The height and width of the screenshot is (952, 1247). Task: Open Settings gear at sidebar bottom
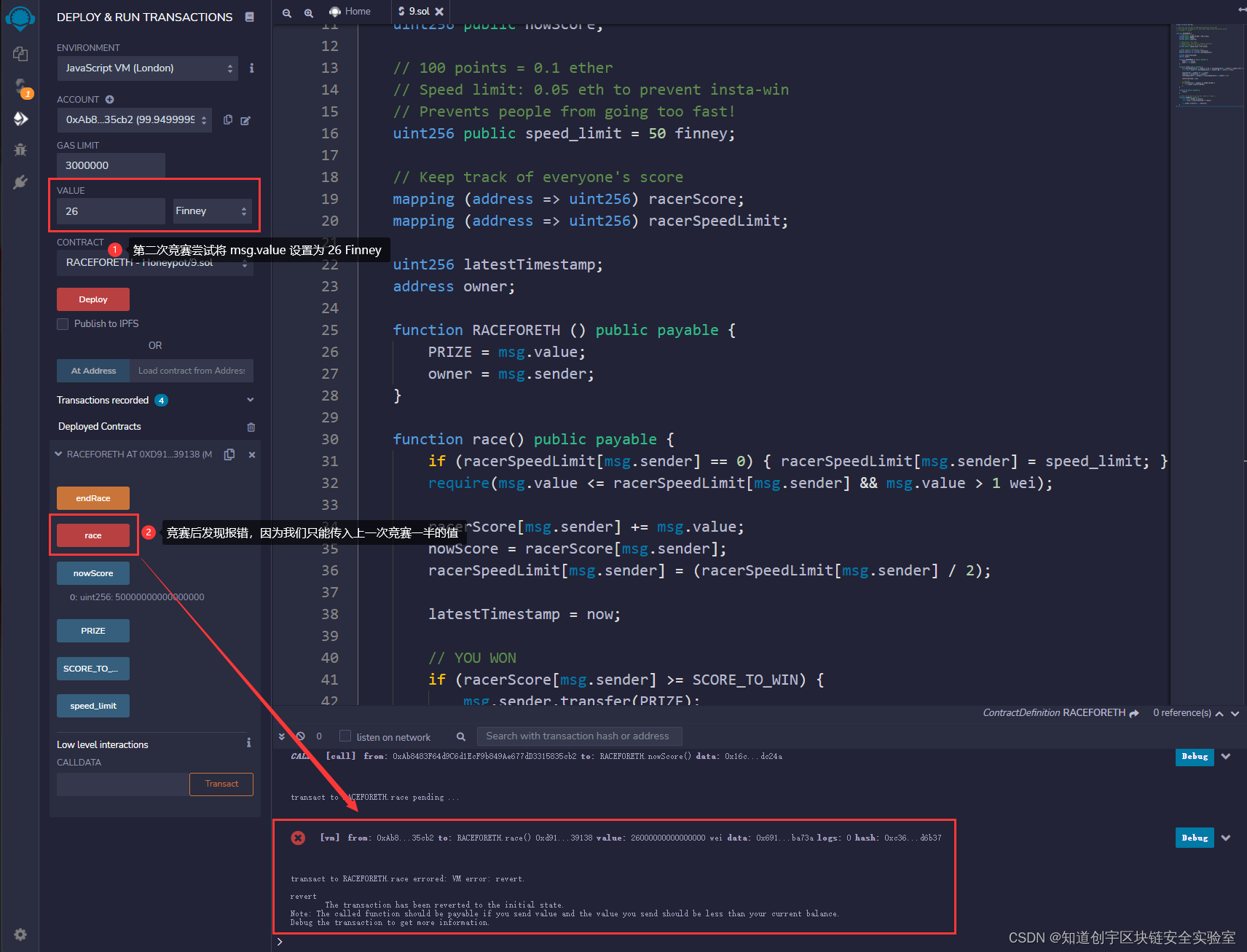click(20, 934)
